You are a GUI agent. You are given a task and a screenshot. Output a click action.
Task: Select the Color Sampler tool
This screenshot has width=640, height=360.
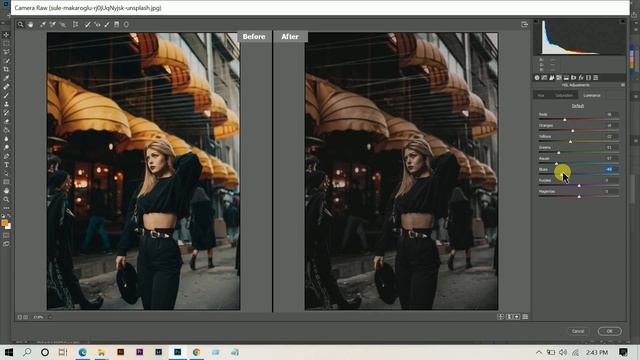click(53, 24)
